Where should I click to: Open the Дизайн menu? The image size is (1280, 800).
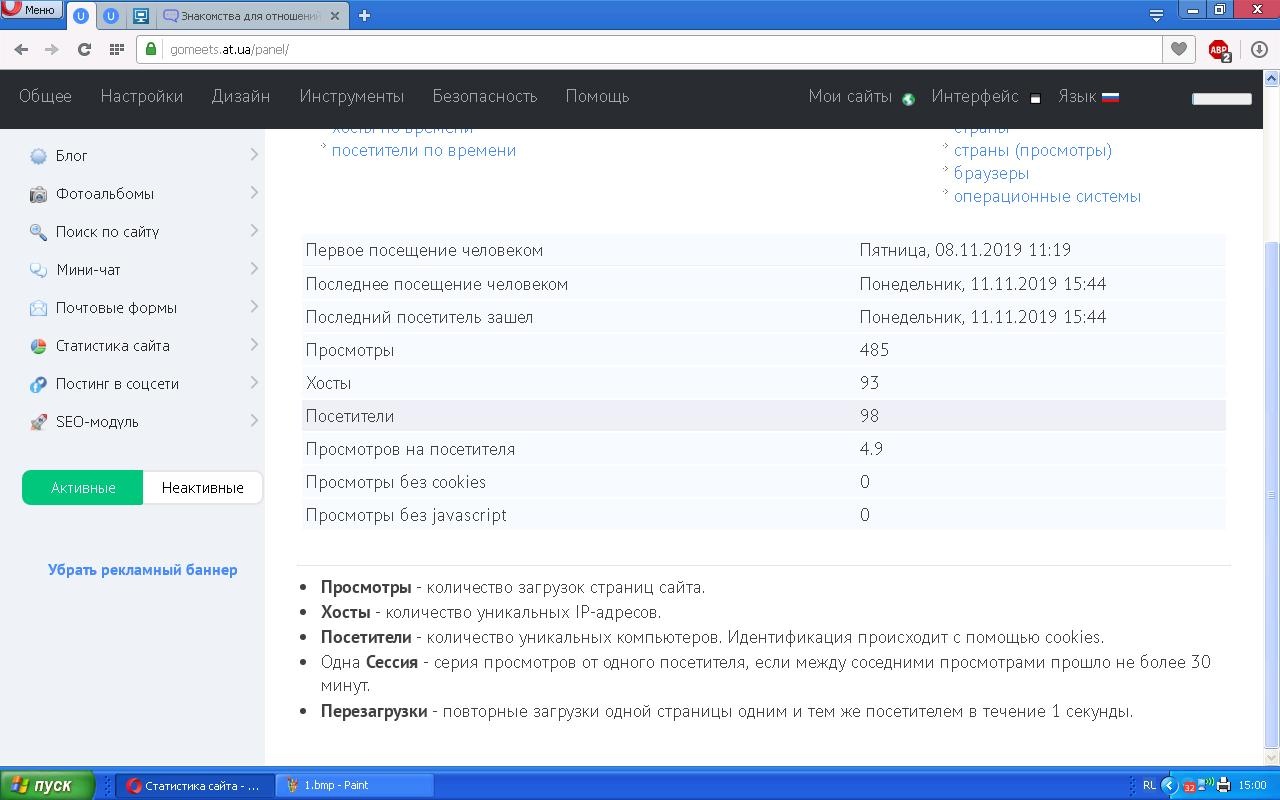(x=241, y=96)
